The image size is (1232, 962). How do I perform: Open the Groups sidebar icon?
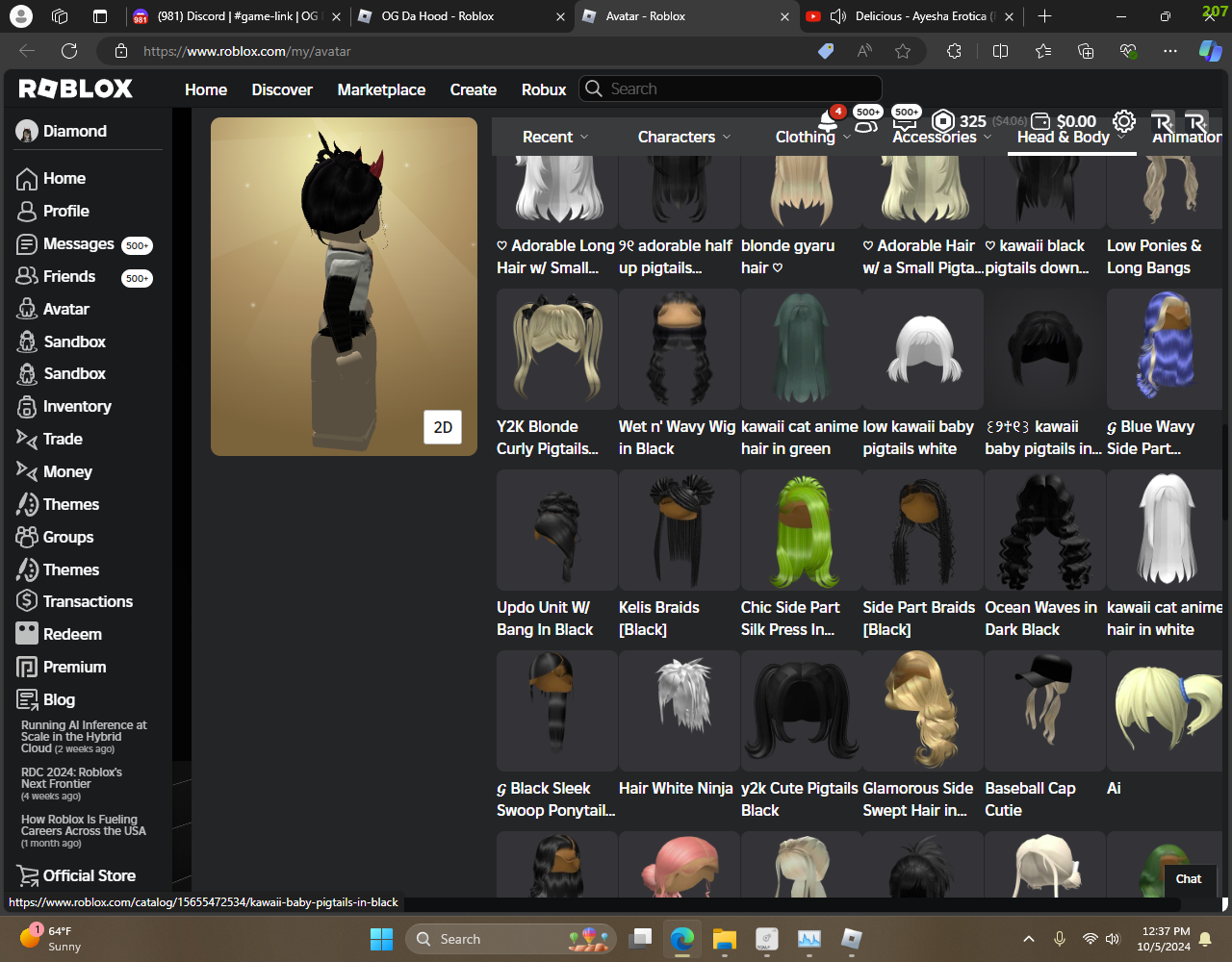click(x=27, y=538)
